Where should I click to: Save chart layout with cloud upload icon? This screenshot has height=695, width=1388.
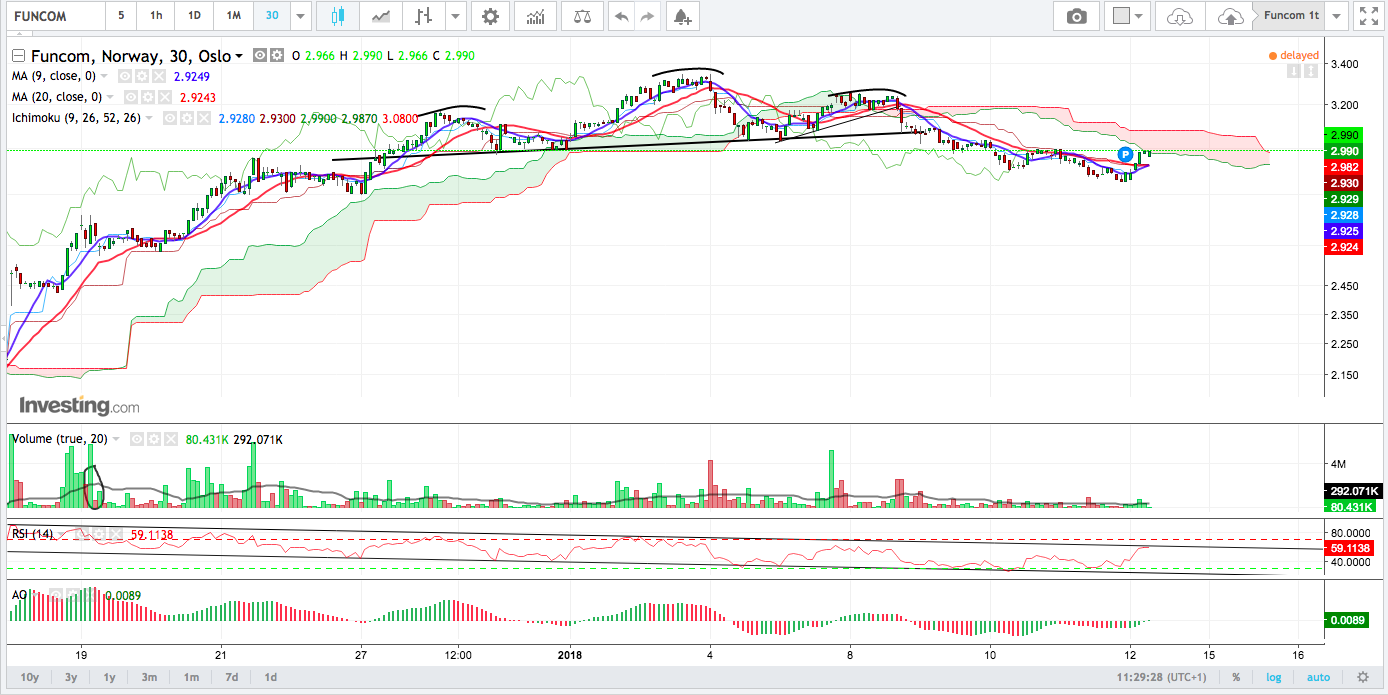point(1231,16)
